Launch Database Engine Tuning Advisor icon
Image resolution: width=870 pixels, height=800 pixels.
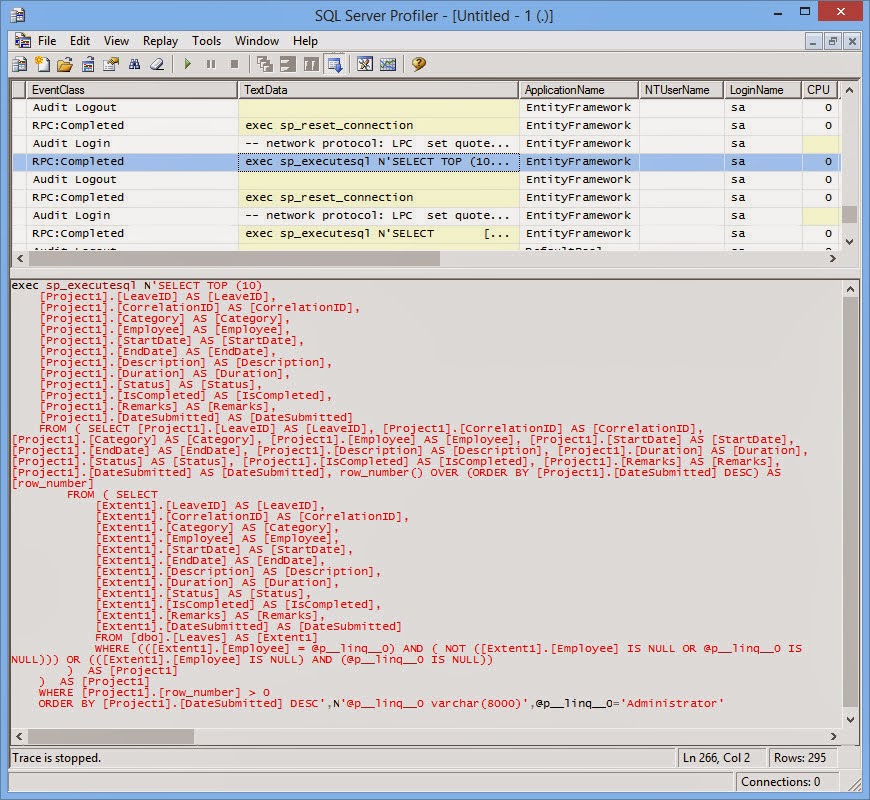[365, 64]
